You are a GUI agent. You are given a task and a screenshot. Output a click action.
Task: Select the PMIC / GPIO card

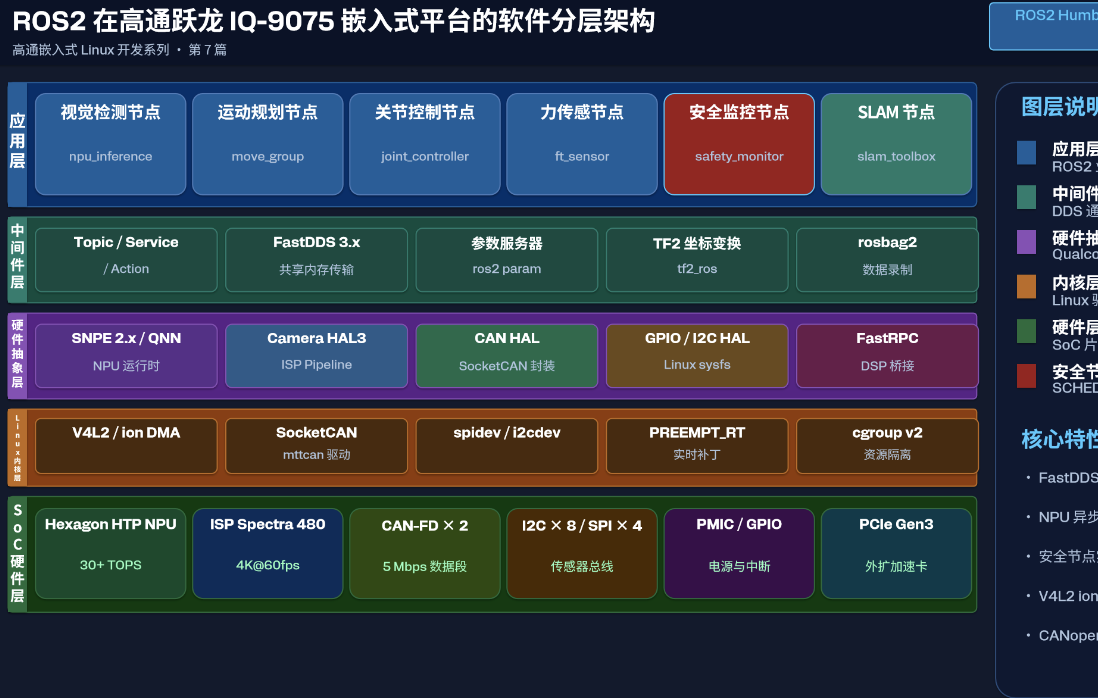click(x=739, y=554)
